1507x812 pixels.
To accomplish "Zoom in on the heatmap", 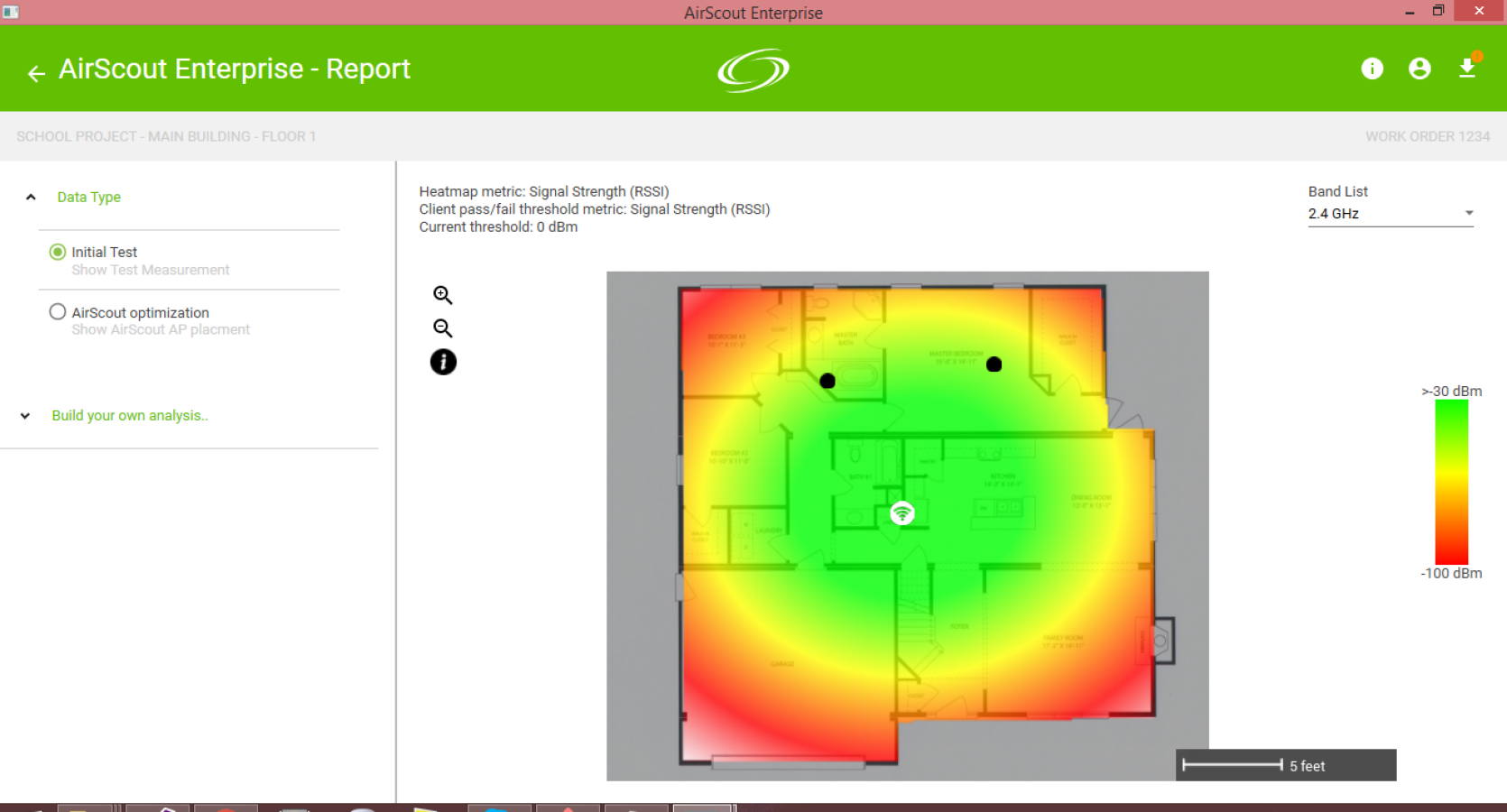I will click(442, 295).
